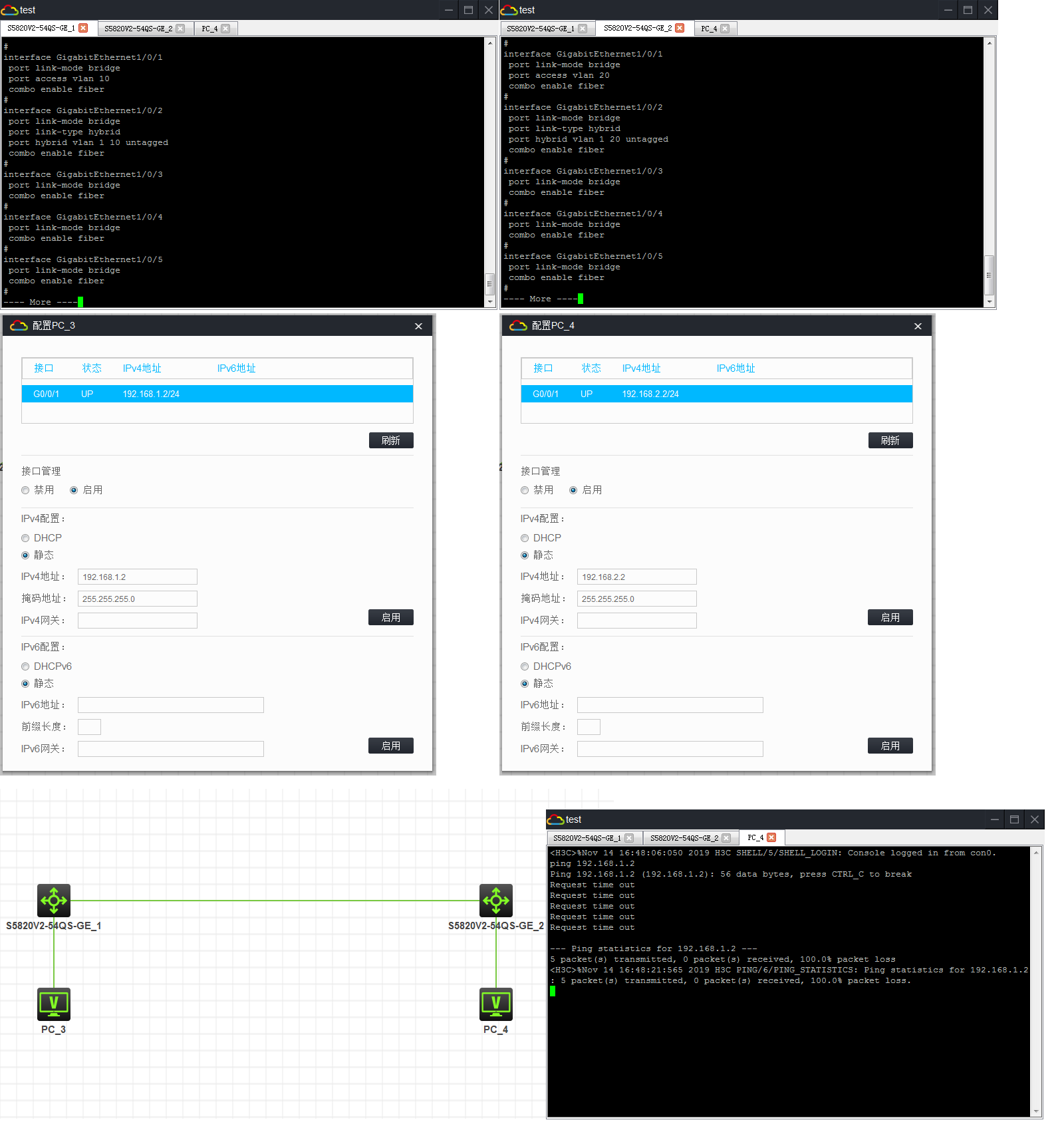Click IPv4地址 field in PC_3 dialog
Screen dimensions: 1064x1148
pyautogui.click(x=138, y=577)
